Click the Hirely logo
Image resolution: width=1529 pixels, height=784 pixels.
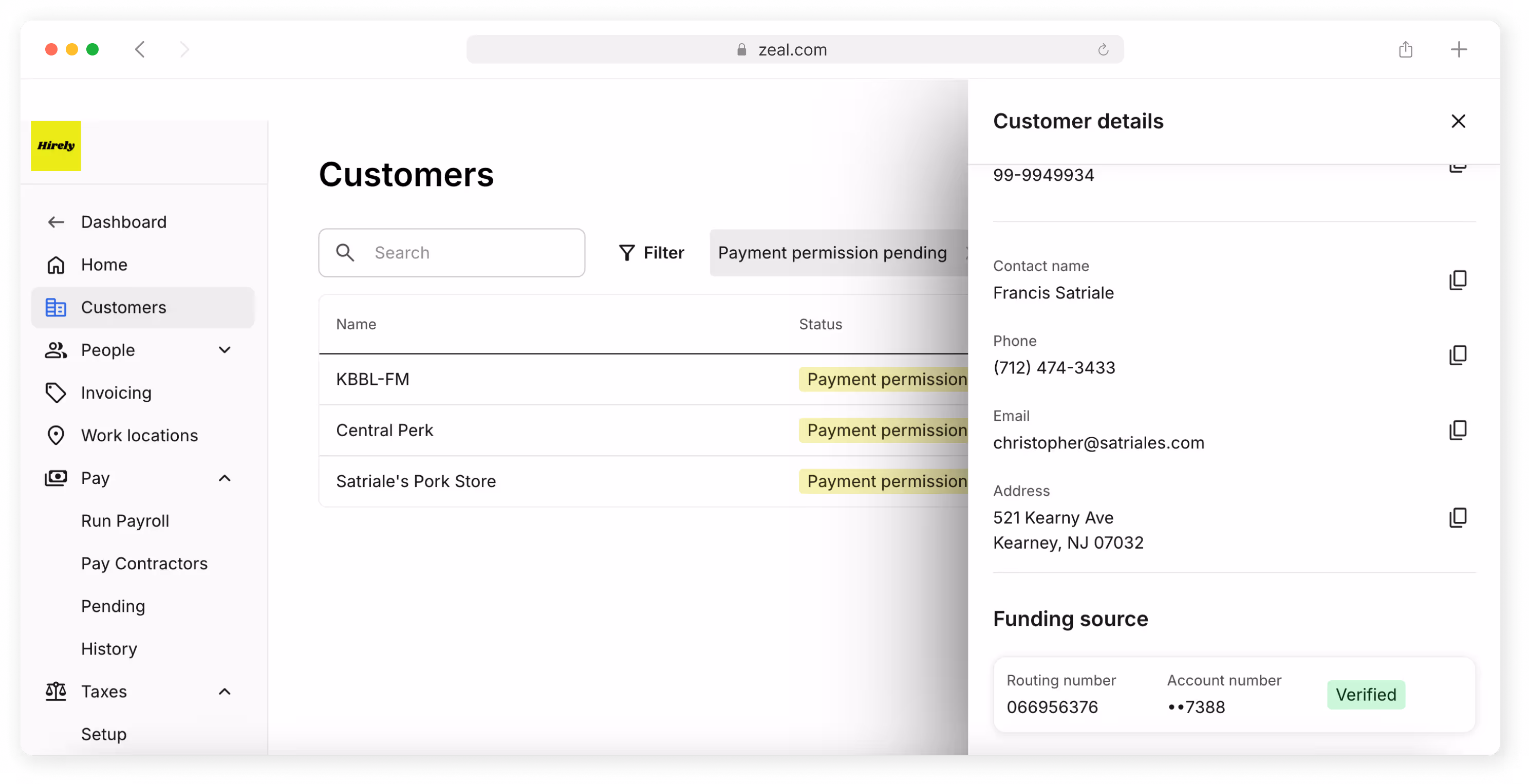(56, 146)
